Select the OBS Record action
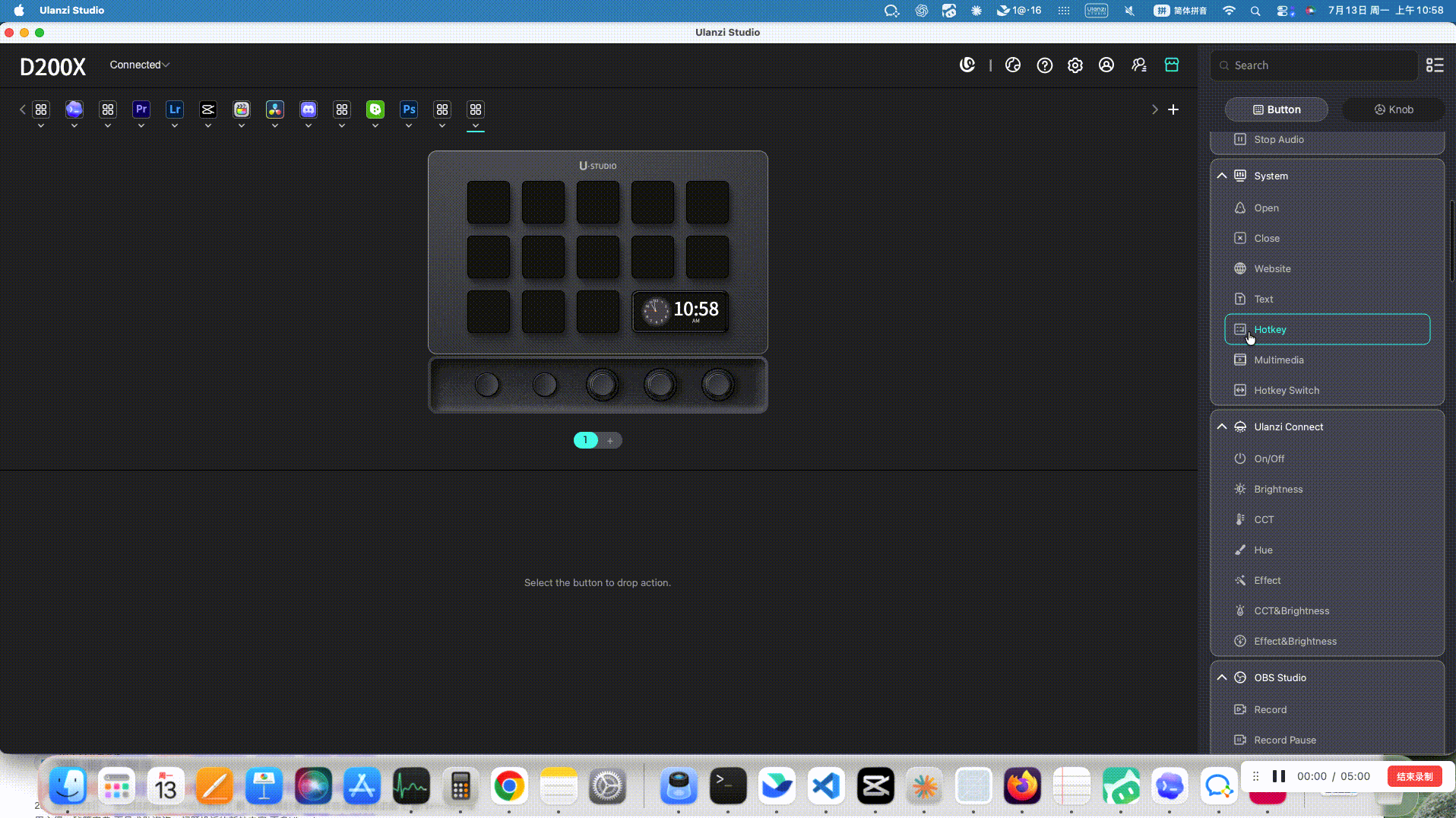The image size is (1456, 818). 1327,709
